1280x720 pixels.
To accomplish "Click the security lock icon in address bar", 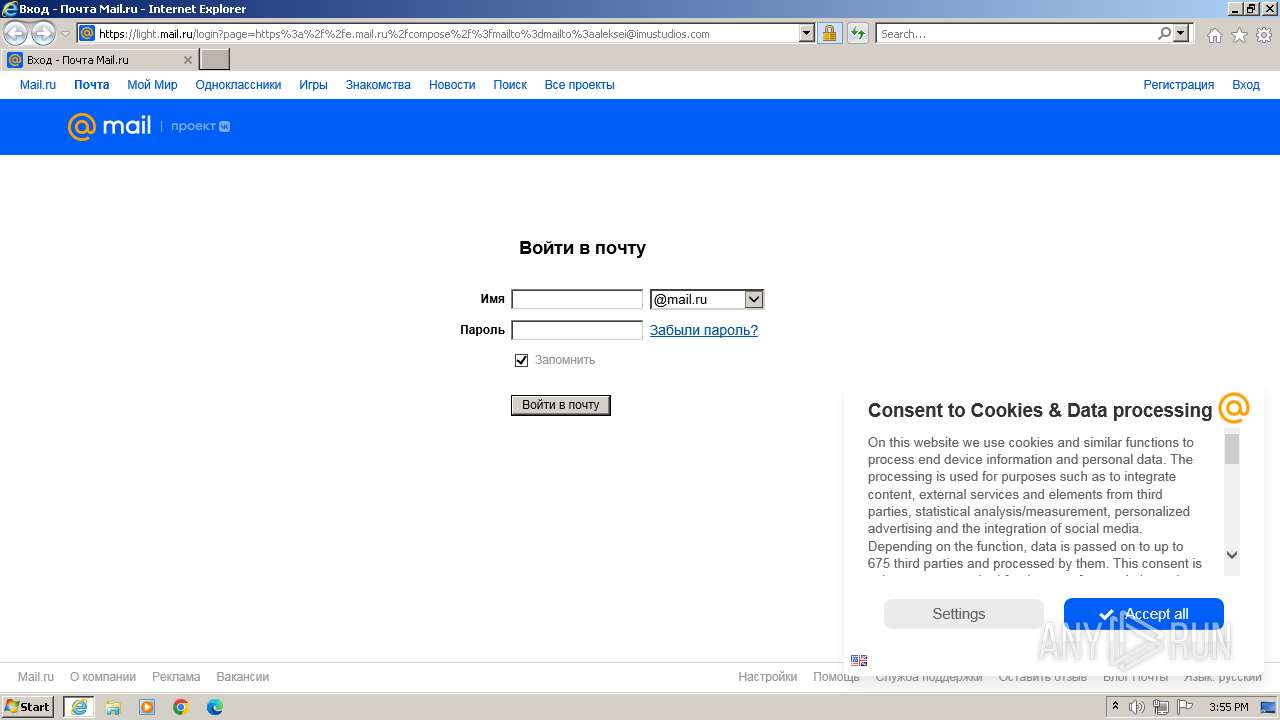I will point(829,33).
